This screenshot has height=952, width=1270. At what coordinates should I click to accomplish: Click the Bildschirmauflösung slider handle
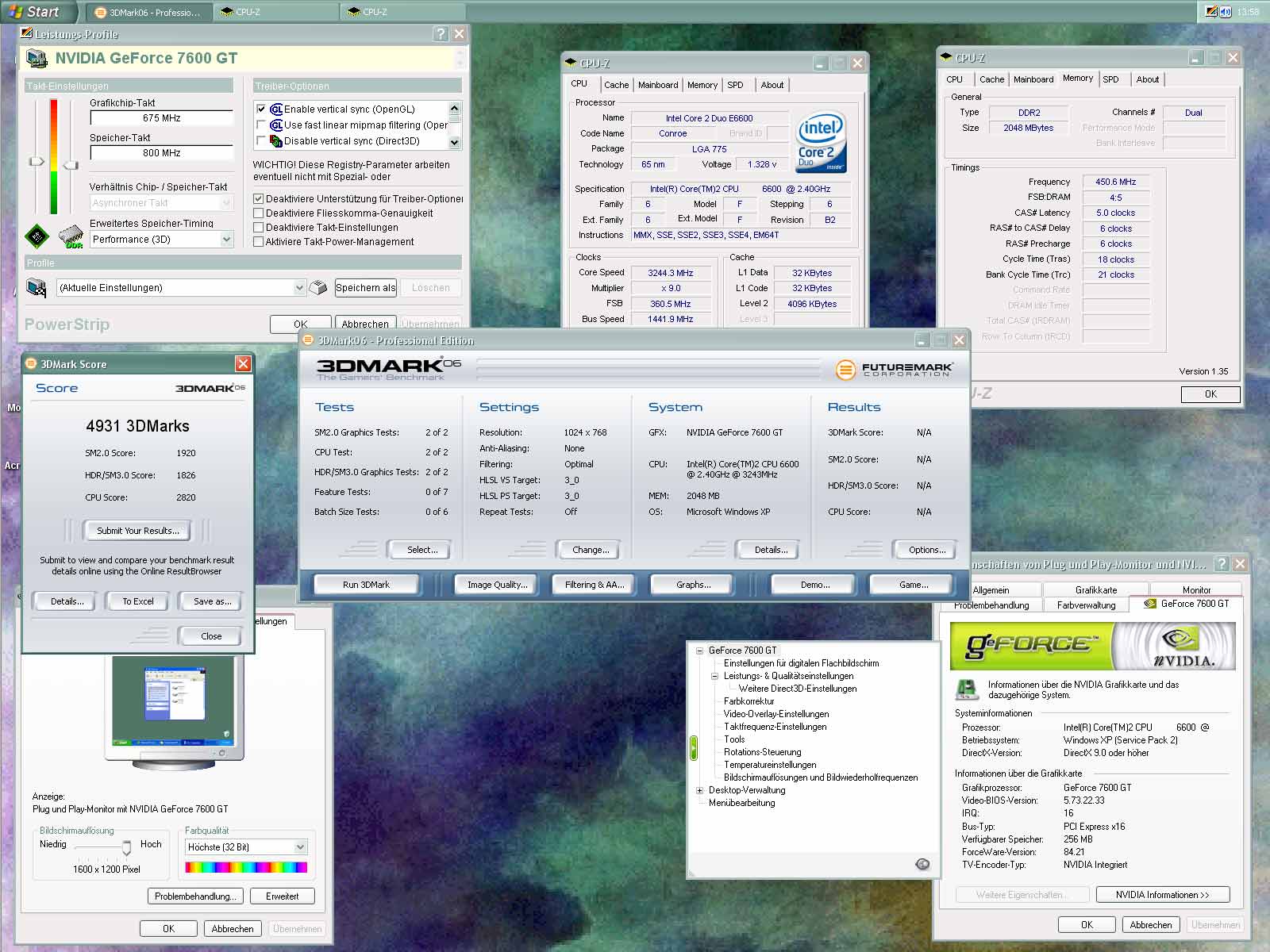(x=126, y=848)
